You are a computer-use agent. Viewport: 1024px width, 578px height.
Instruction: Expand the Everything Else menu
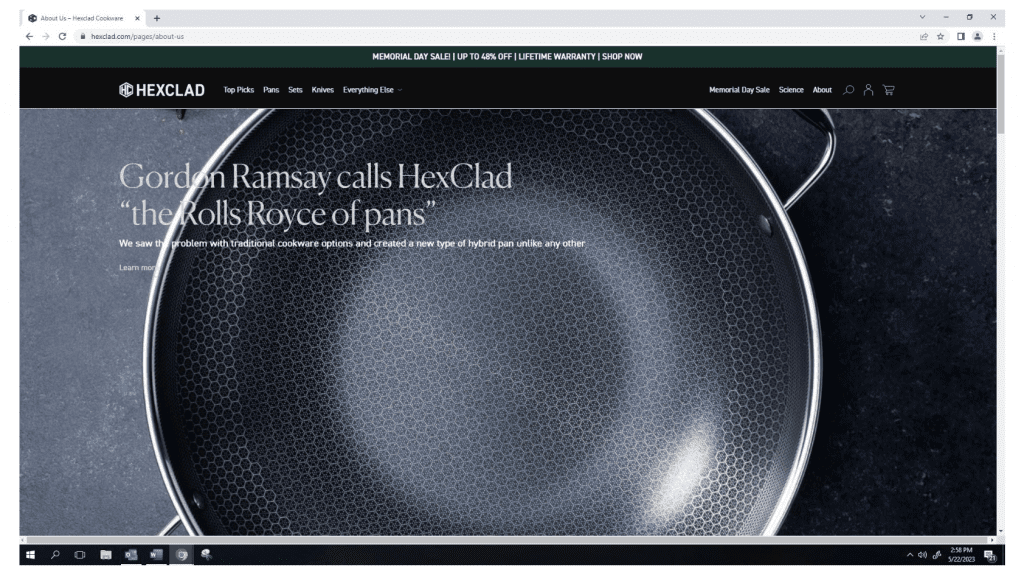pyautogui.click(x=372, y=90)
